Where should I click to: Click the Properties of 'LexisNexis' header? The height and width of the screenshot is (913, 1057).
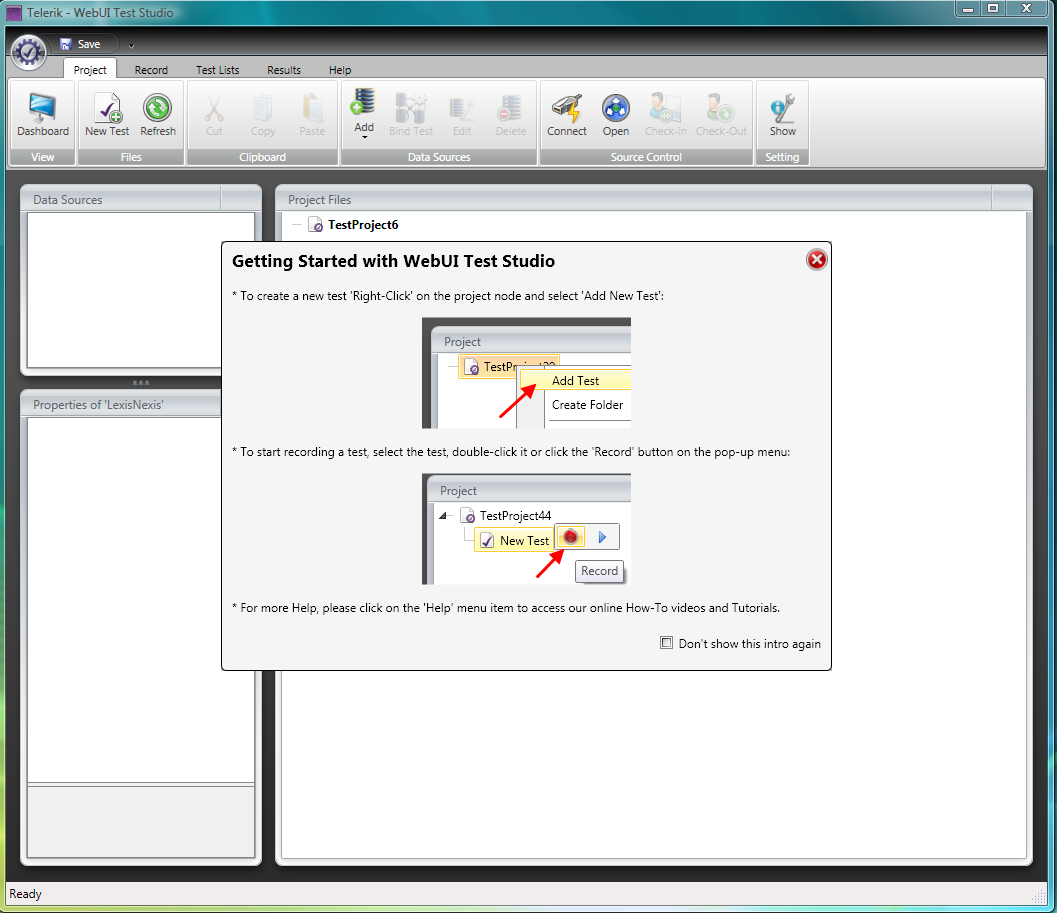[121, 404]
